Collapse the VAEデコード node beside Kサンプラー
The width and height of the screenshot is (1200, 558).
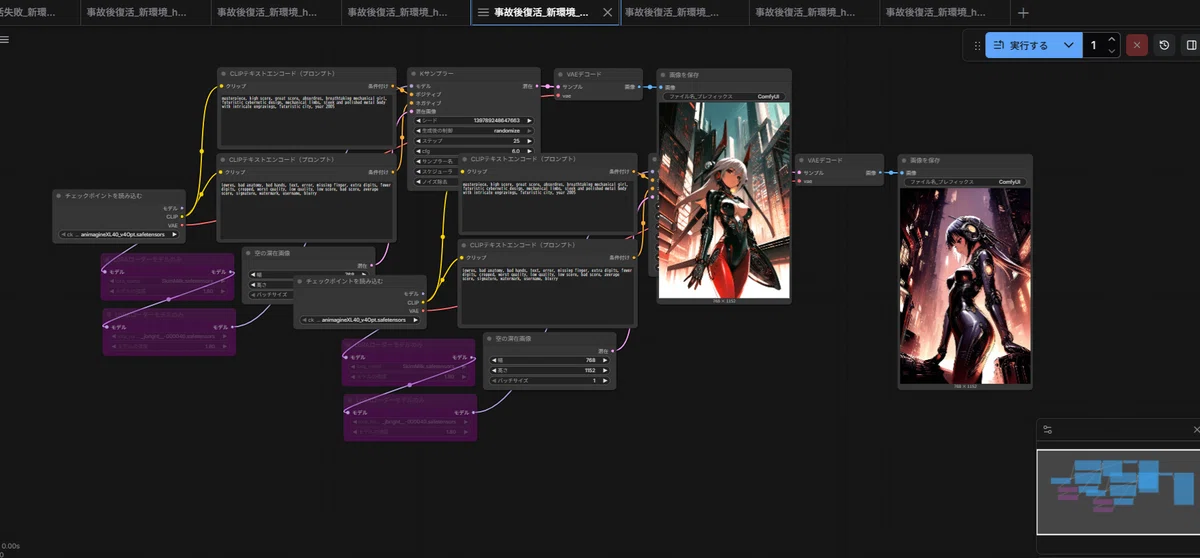coord(561,74)
